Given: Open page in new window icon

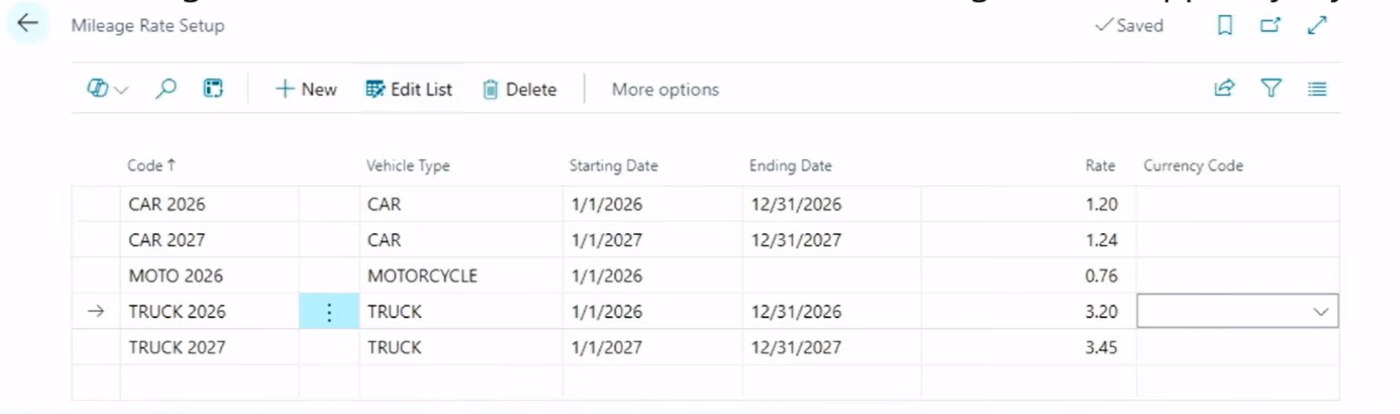Looking at the screenshot, I should click(x=1270, y=26).
